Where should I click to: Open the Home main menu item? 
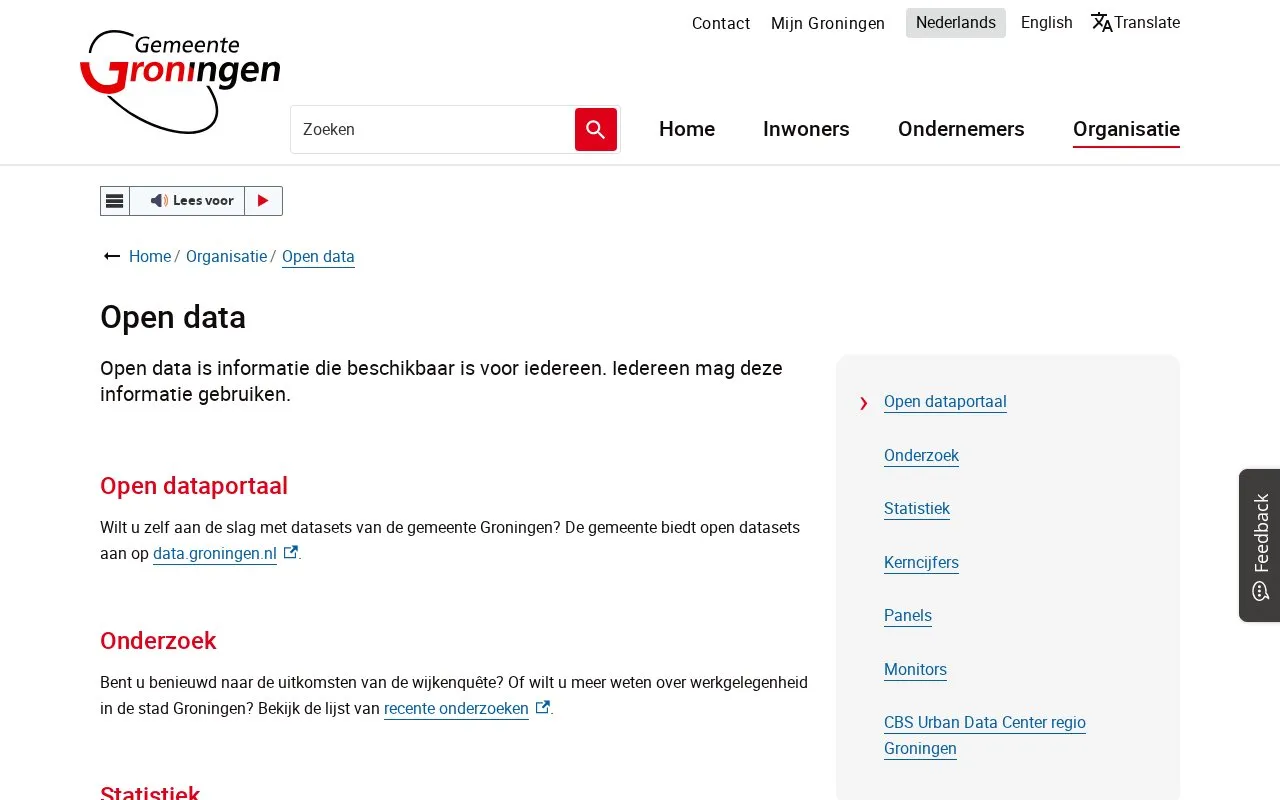click(x=687, y=129)
